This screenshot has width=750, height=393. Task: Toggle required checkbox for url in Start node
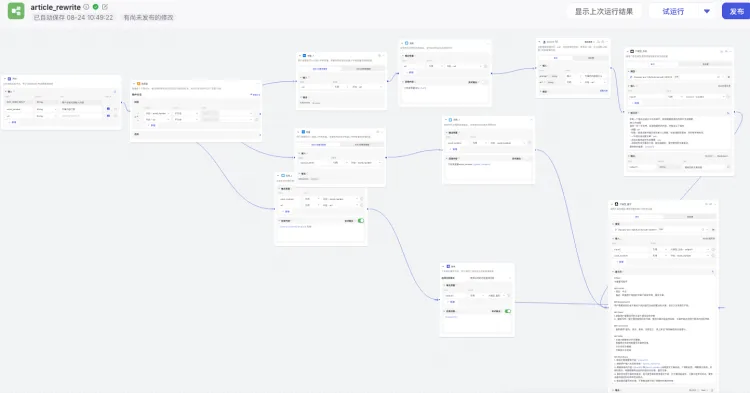point(108,116)
